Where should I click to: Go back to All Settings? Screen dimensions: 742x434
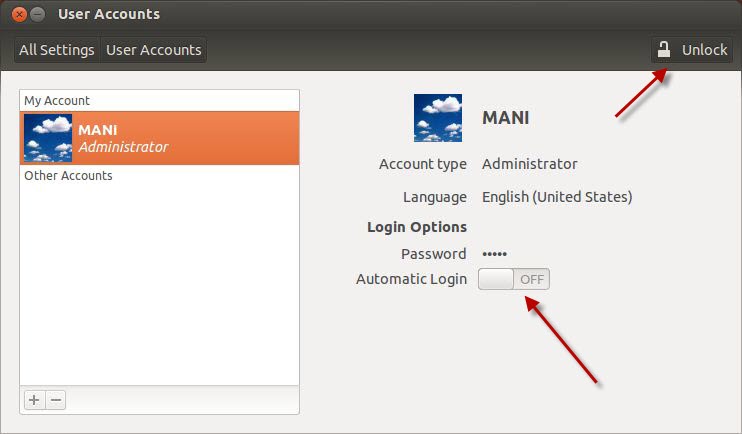tap(57, 50)
